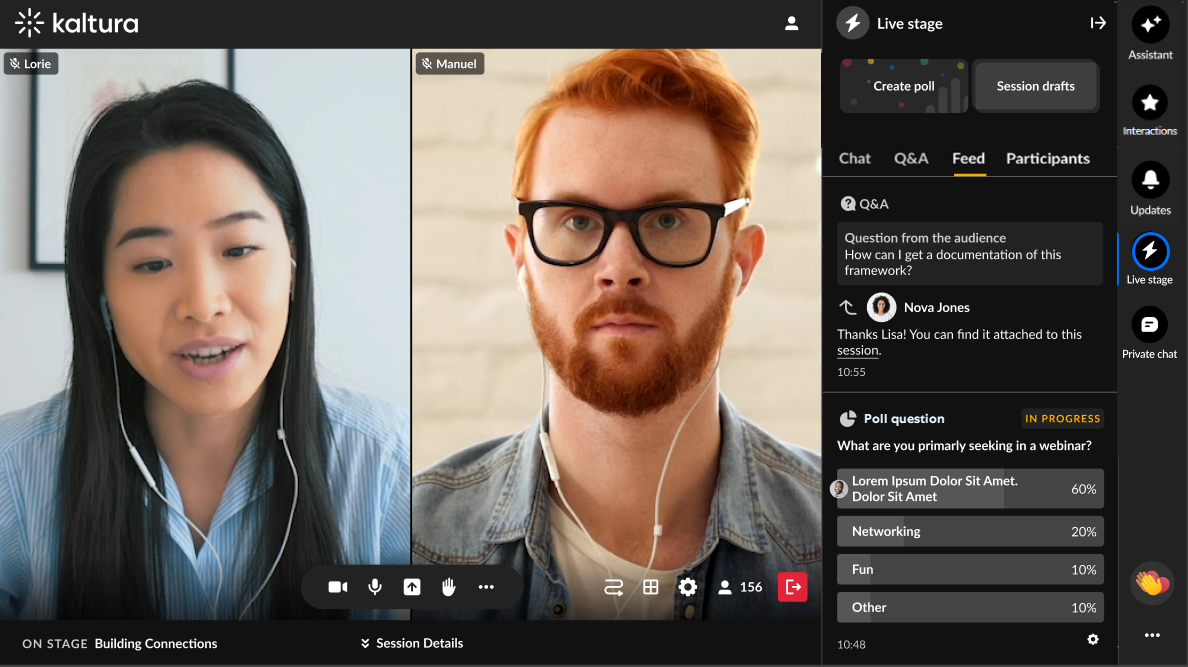1188x667 pixels.
Task: Click the Live stage lightning header icon
Action: (852, 23)
